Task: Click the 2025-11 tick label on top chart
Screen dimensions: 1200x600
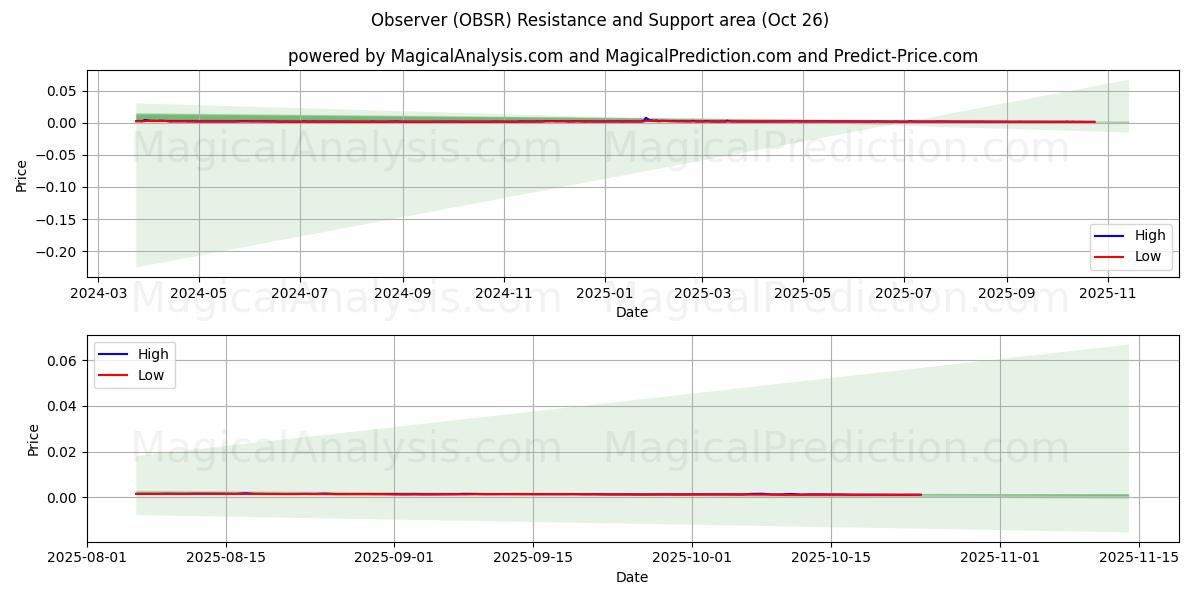Action: tap(1107, 294)
